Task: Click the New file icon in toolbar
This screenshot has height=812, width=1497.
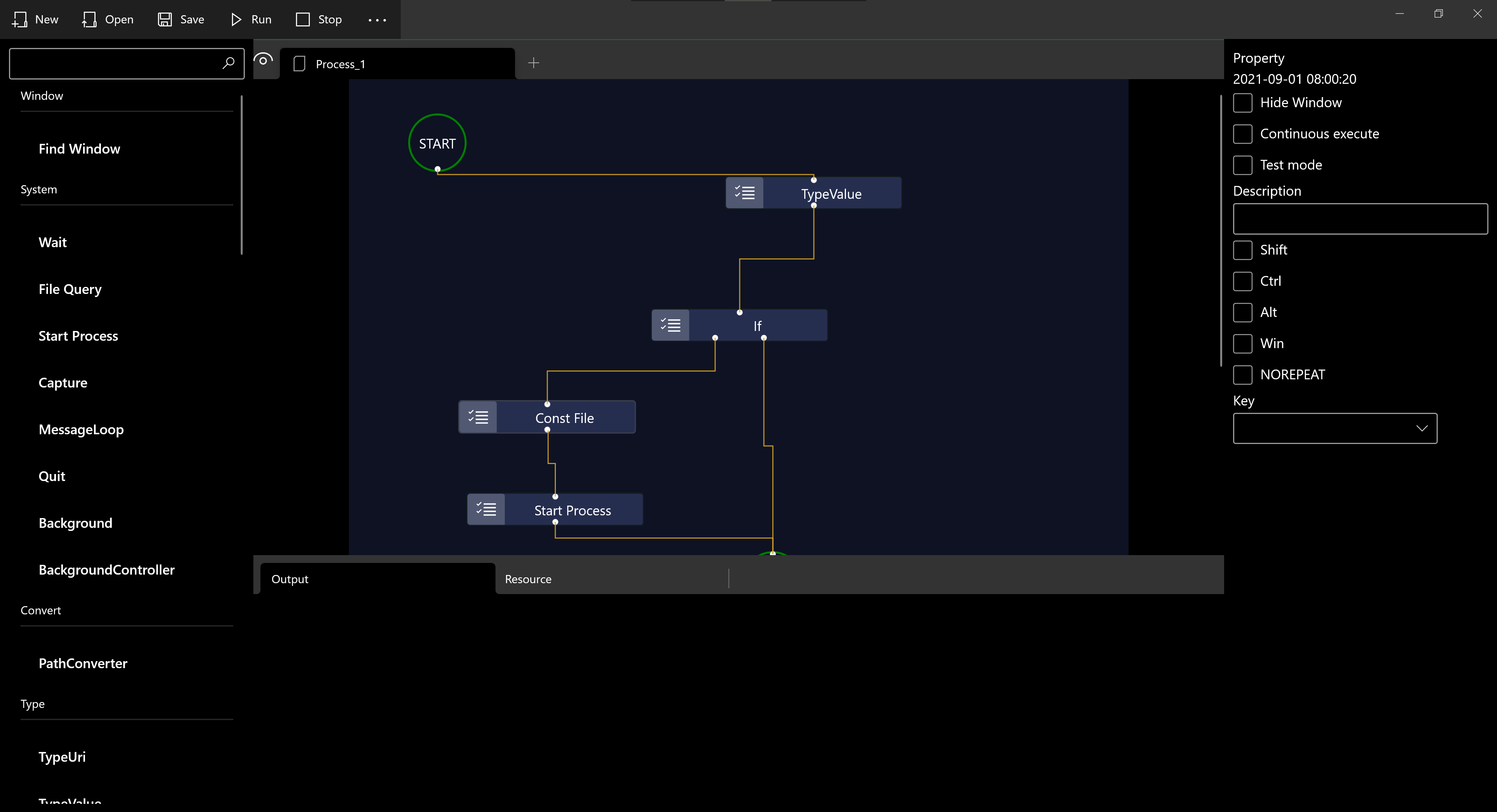Action: pyautogui.click(x=20, y=19)
